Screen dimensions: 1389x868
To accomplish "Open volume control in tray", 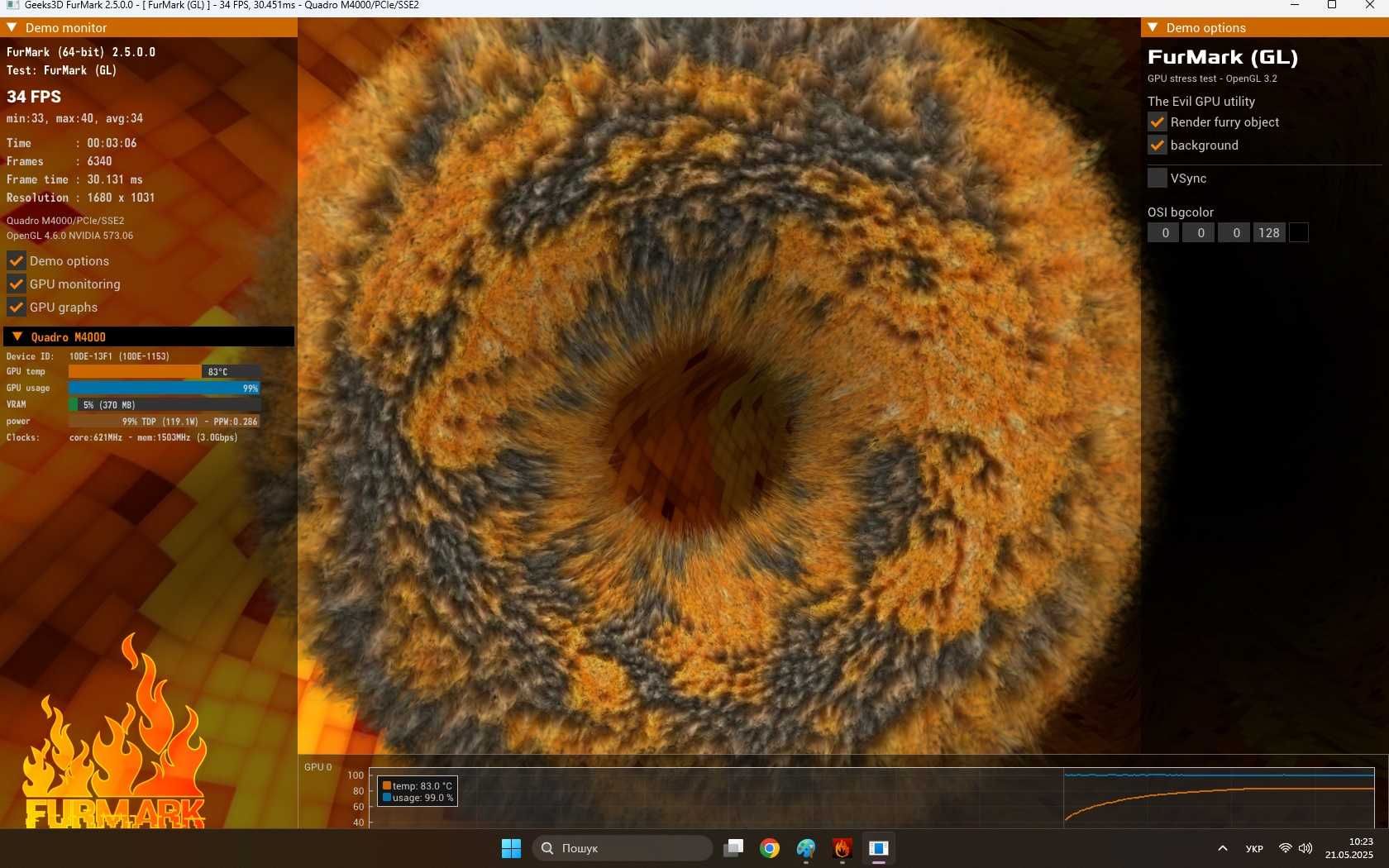I will pos(1305,848).
